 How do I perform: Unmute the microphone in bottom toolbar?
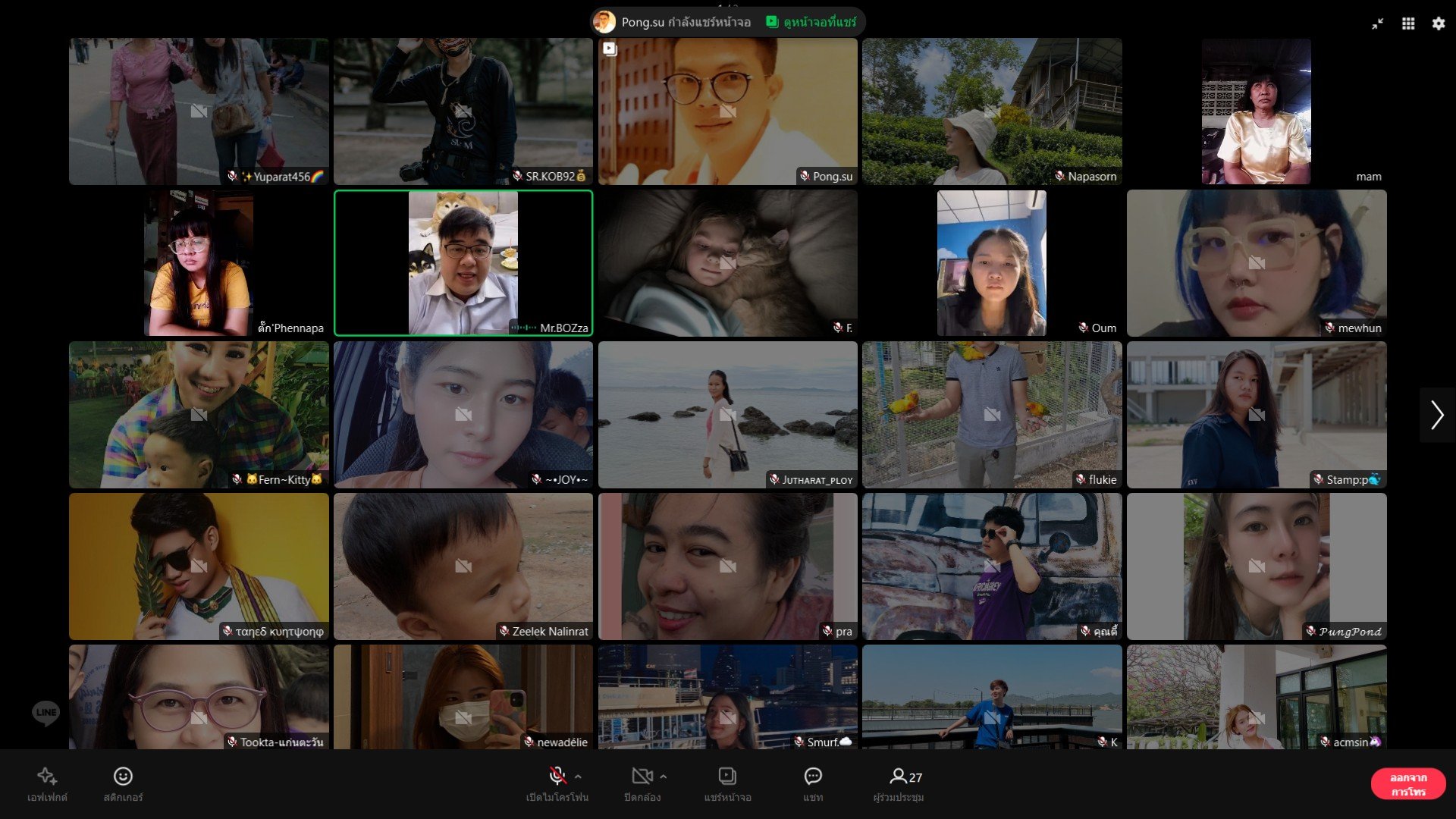tap(557, 776)
